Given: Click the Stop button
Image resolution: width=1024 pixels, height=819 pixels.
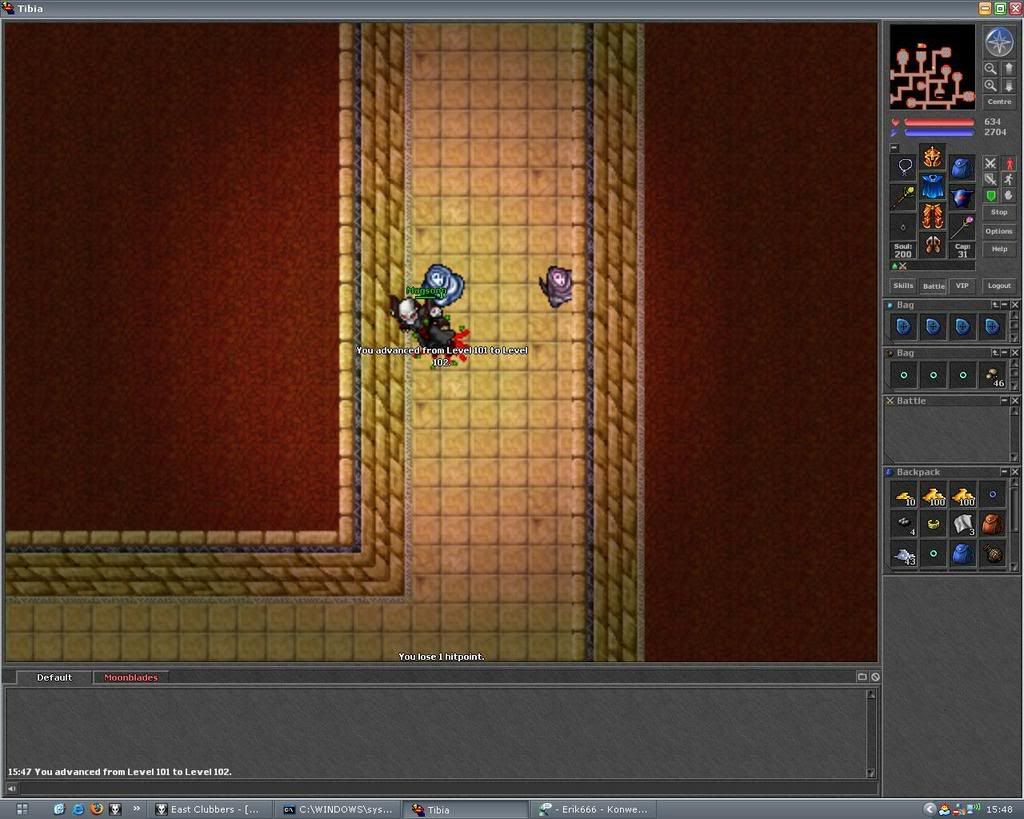Looking at the screenshot, I should pos(999,212).
